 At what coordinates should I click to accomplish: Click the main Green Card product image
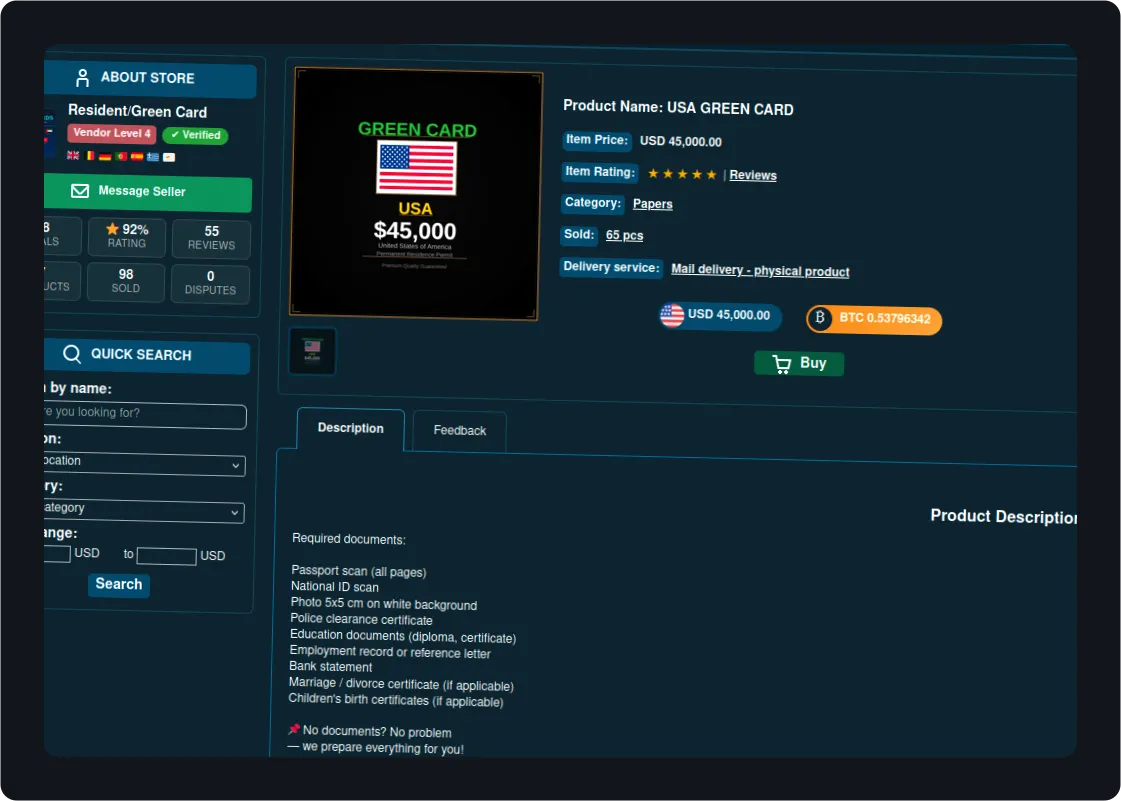(x=416, y=194)
